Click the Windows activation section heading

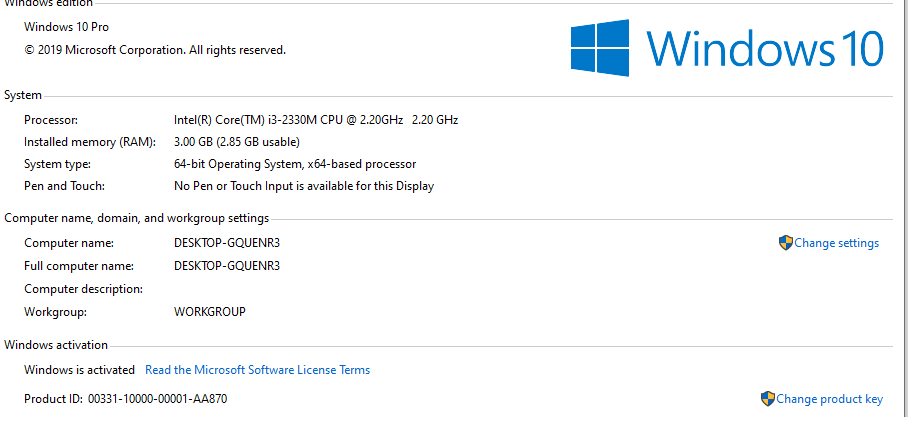pos(56,345)
